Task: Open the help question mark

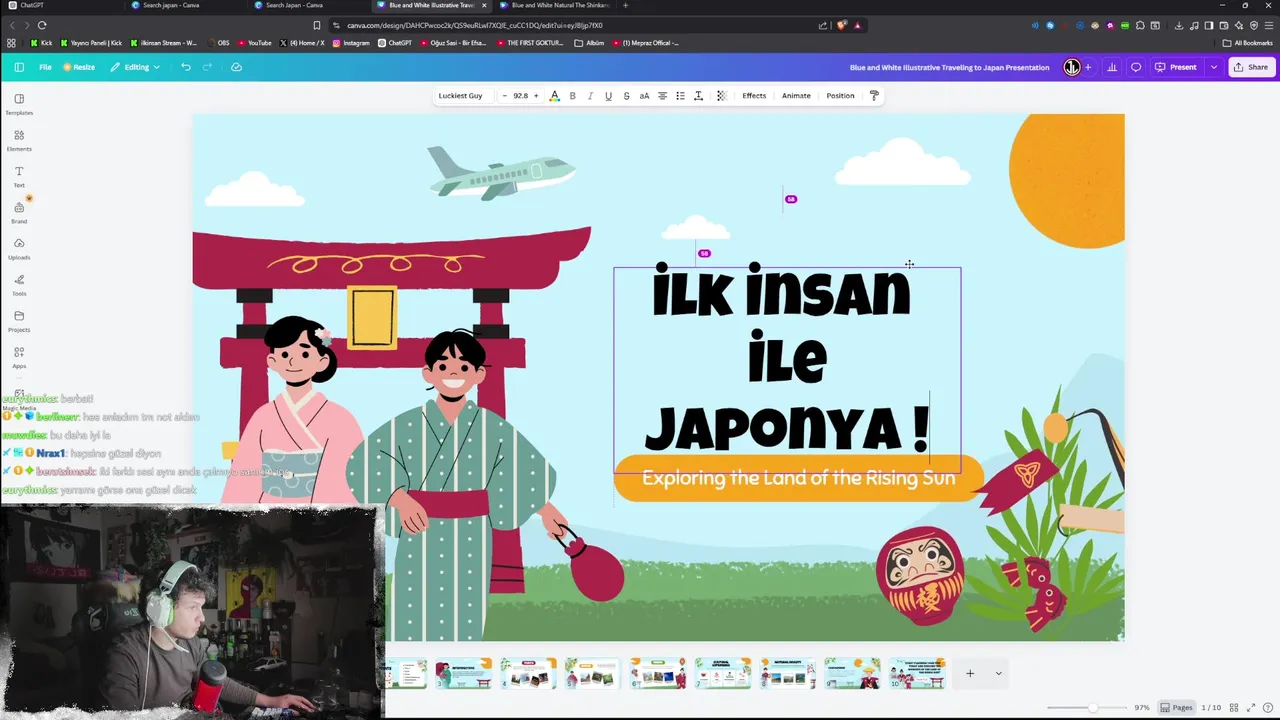Action: tap(1267, 708)
